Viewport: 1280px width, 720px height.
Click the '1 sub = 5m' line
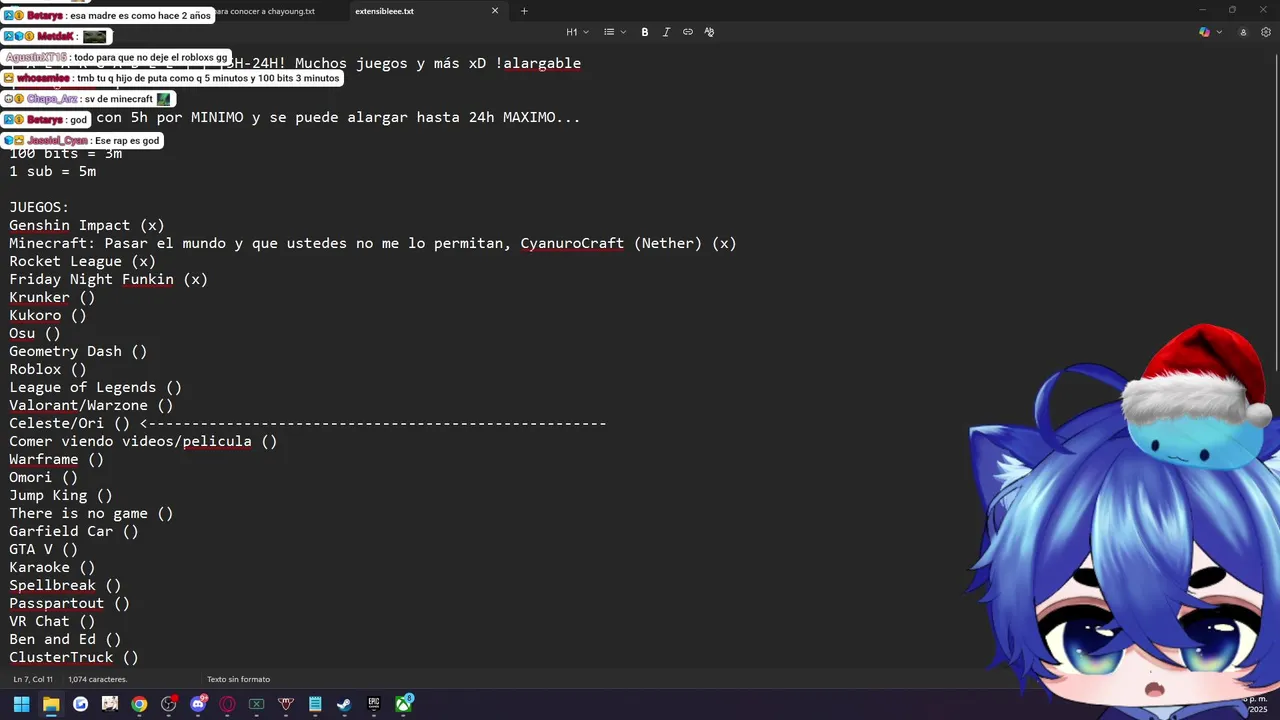click(53, 171)
